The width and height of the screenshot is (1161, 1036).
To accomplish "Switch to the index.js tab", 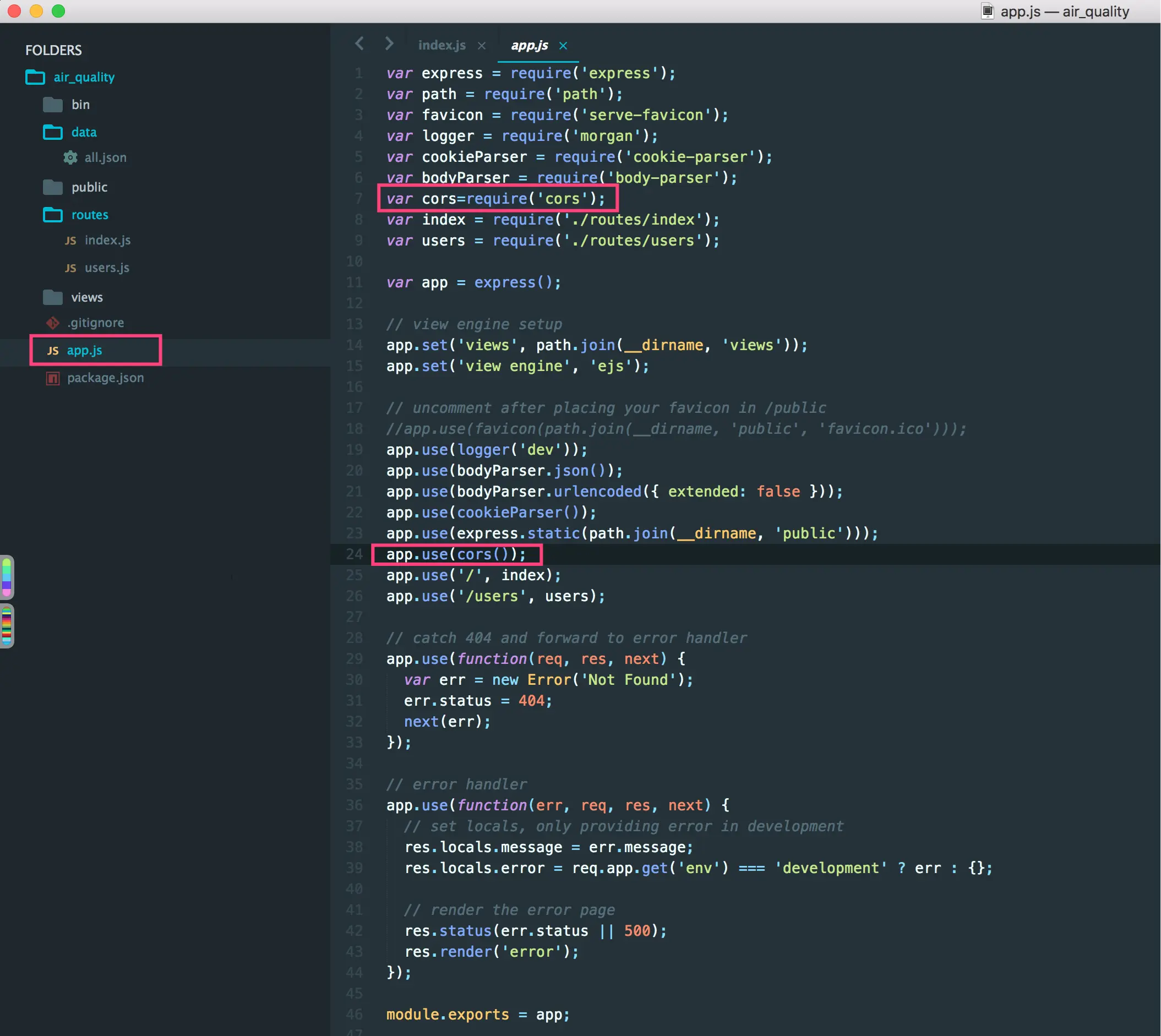I will click(x=441, y=45).
